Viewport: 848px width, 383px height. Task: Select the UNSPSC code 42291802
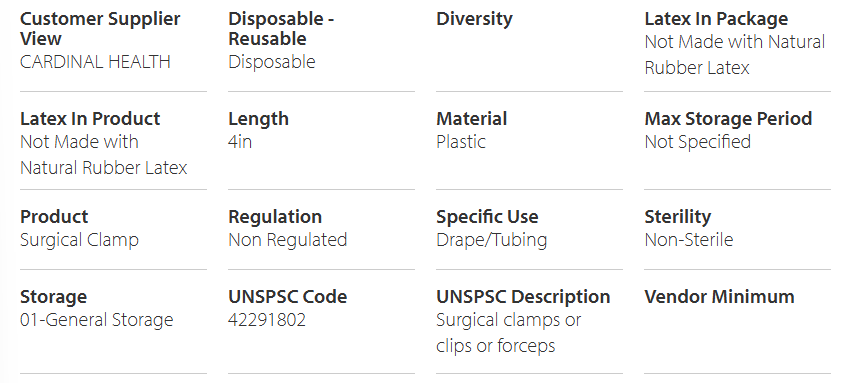point(267,320)
